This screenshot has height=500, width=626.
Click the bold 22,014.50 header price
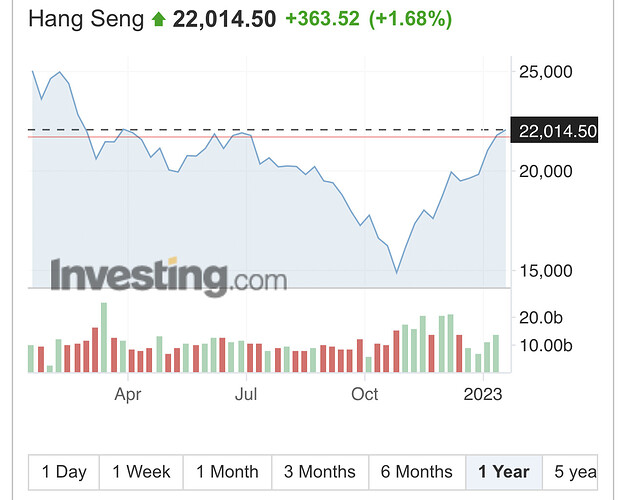224,19
